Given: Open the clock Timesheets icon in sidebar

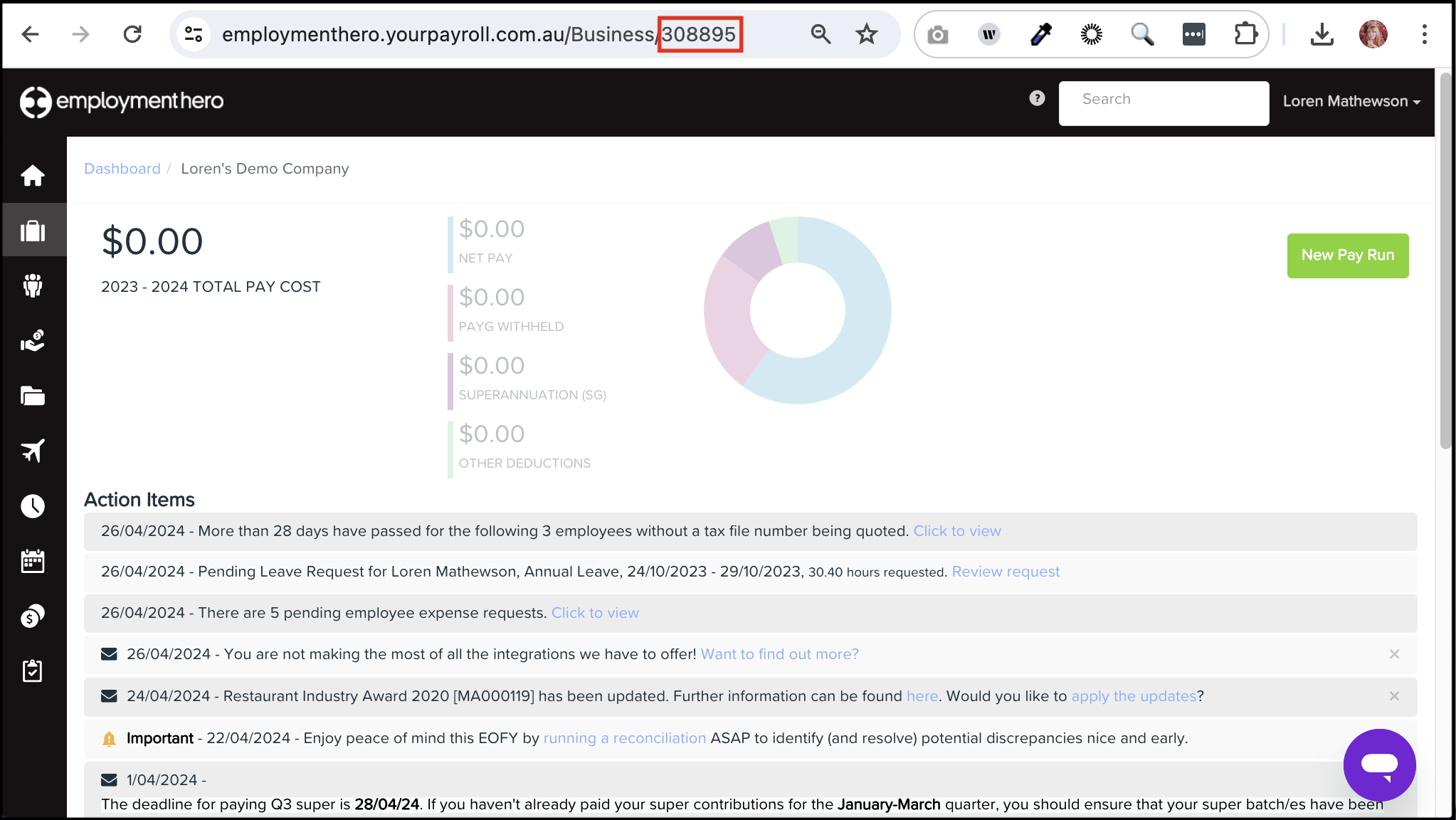Looking at the screenshot, I should (x=33, y=506).
